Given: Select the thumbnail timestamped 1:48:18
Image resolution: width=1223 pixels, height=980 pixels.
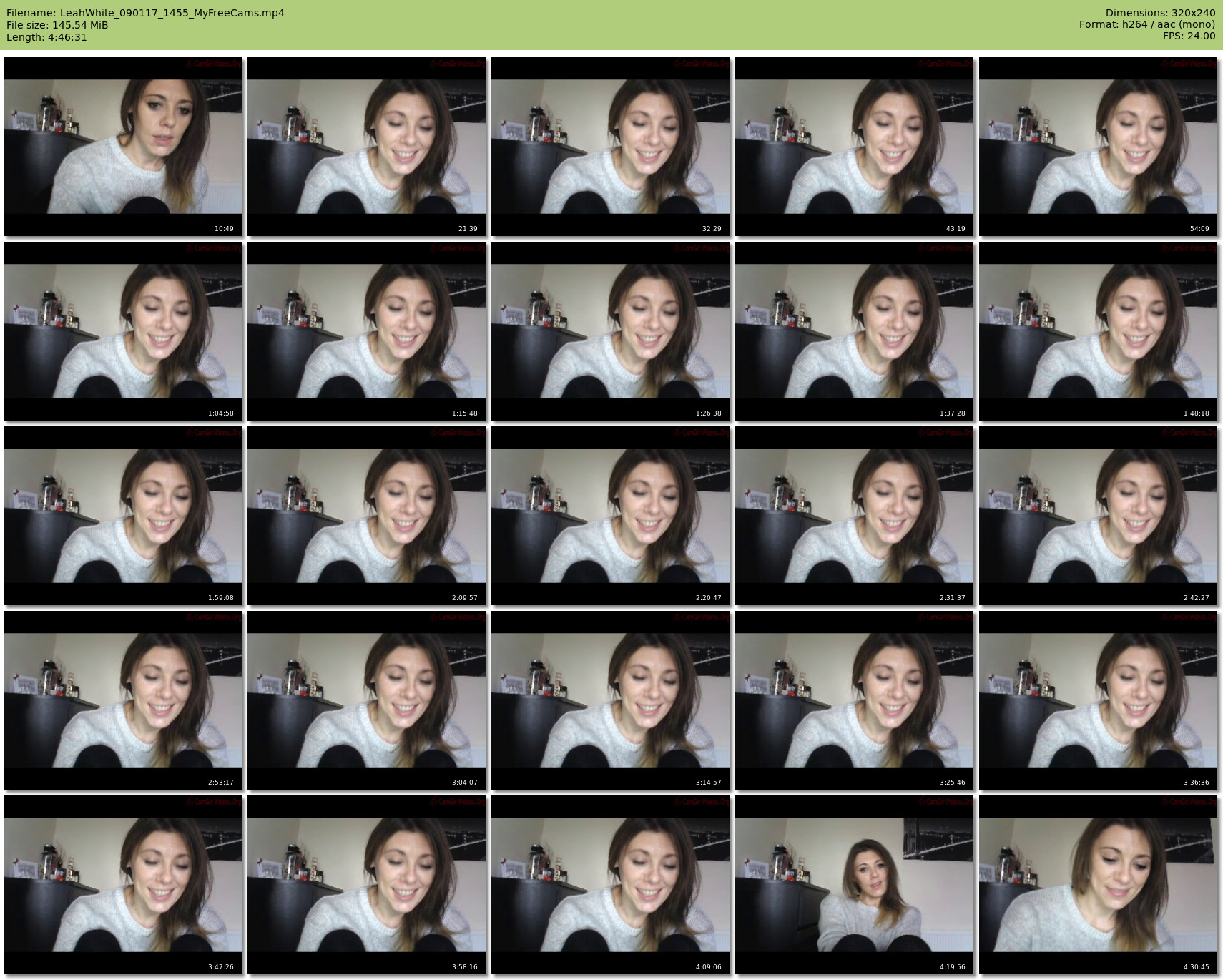Looking at the screenshot, I should click(1099, 331).
